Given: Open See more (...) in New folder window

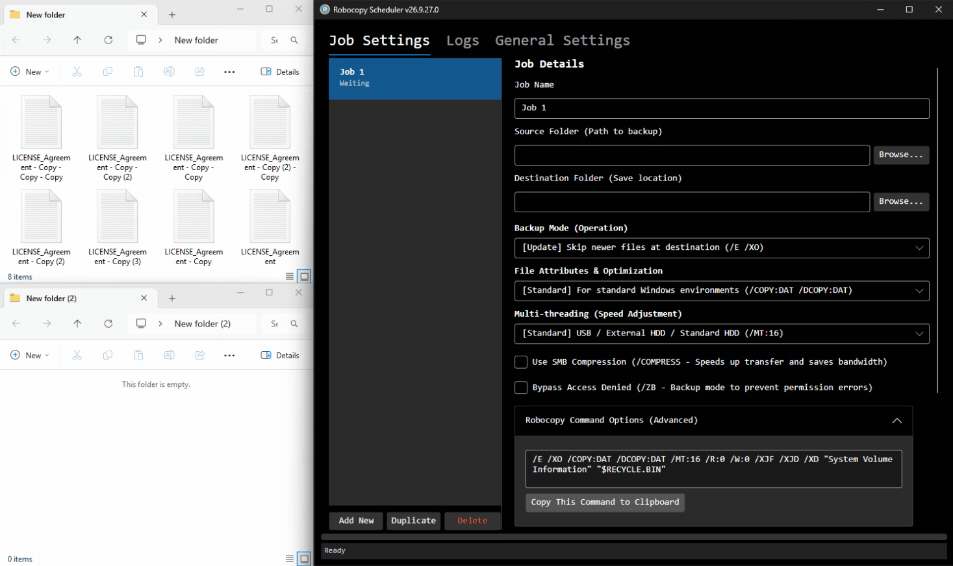Looking at the screenshot, I should [229, 72].
